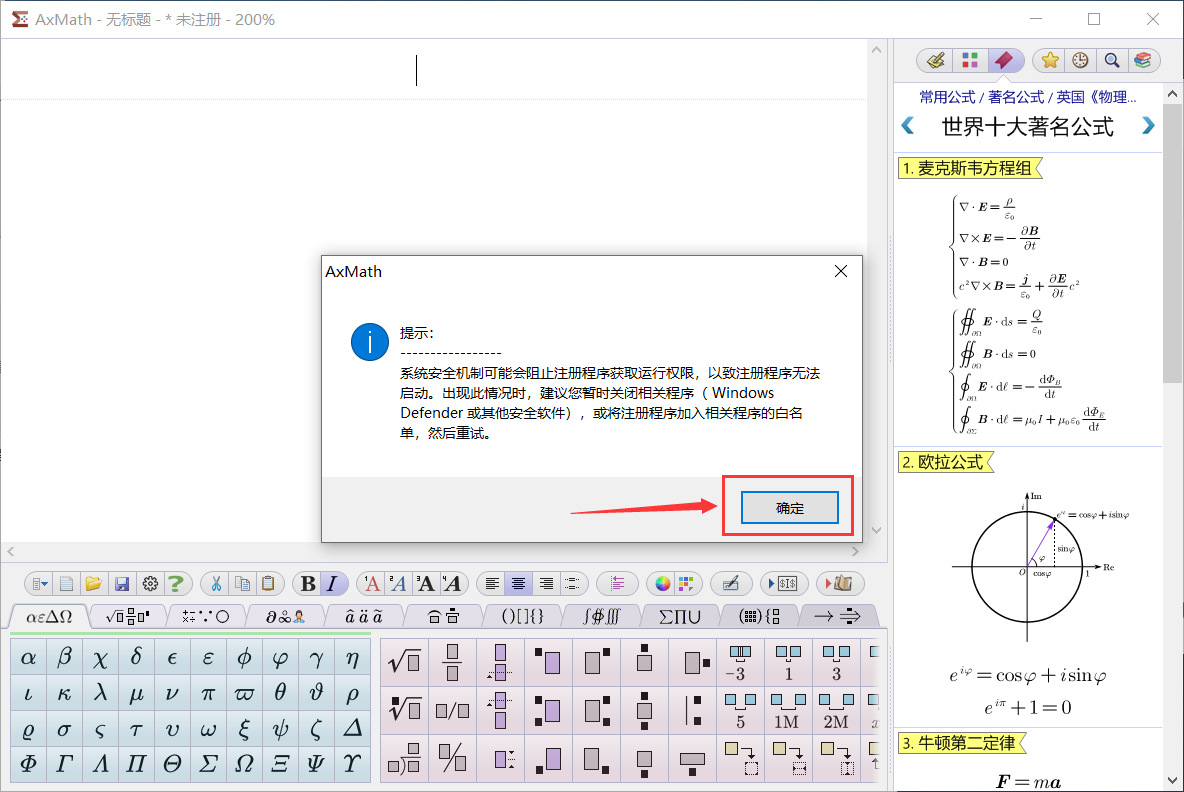
Task: Toggle italic formatting
Action: point(333,583)
